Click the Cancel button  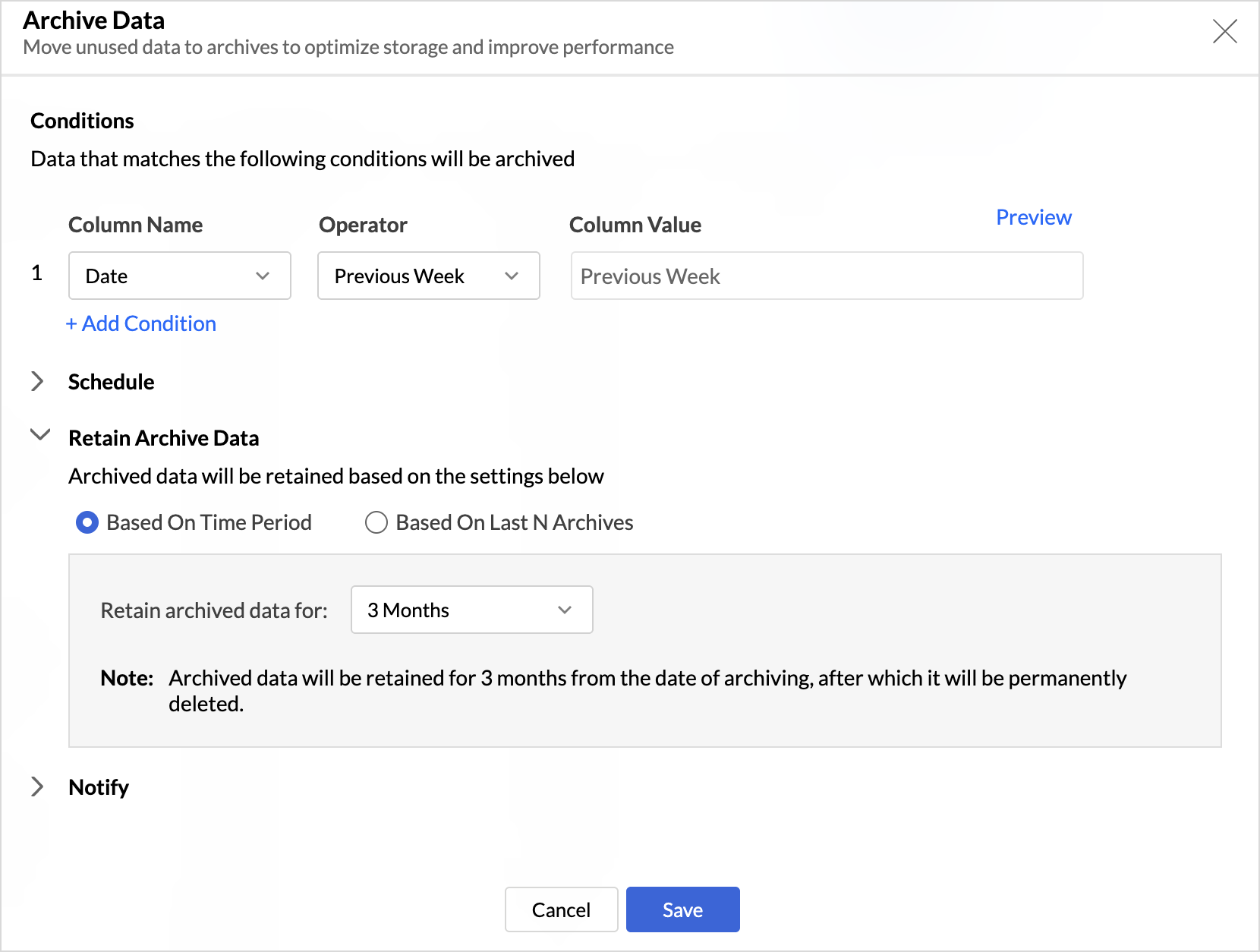coord(561,909)
